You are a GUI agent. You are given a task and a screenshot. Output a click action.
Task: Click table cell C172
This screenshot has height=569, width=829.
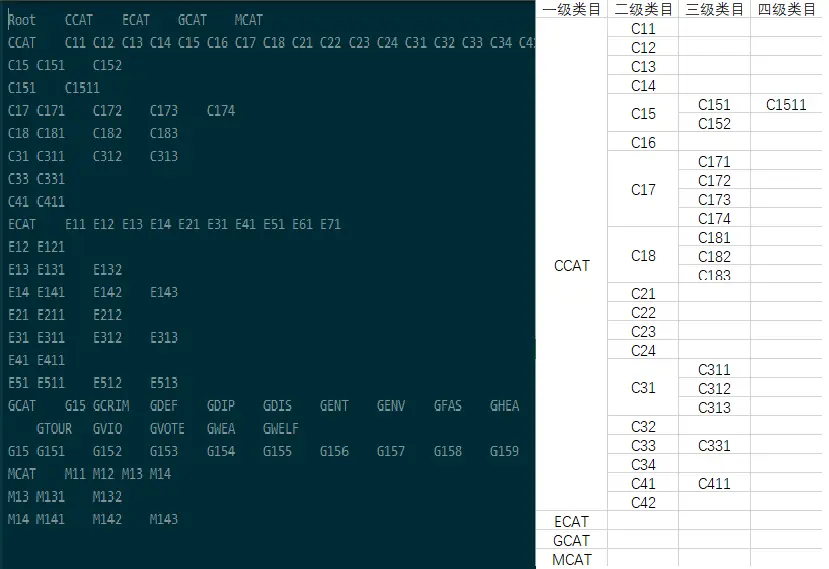point(714,180)
